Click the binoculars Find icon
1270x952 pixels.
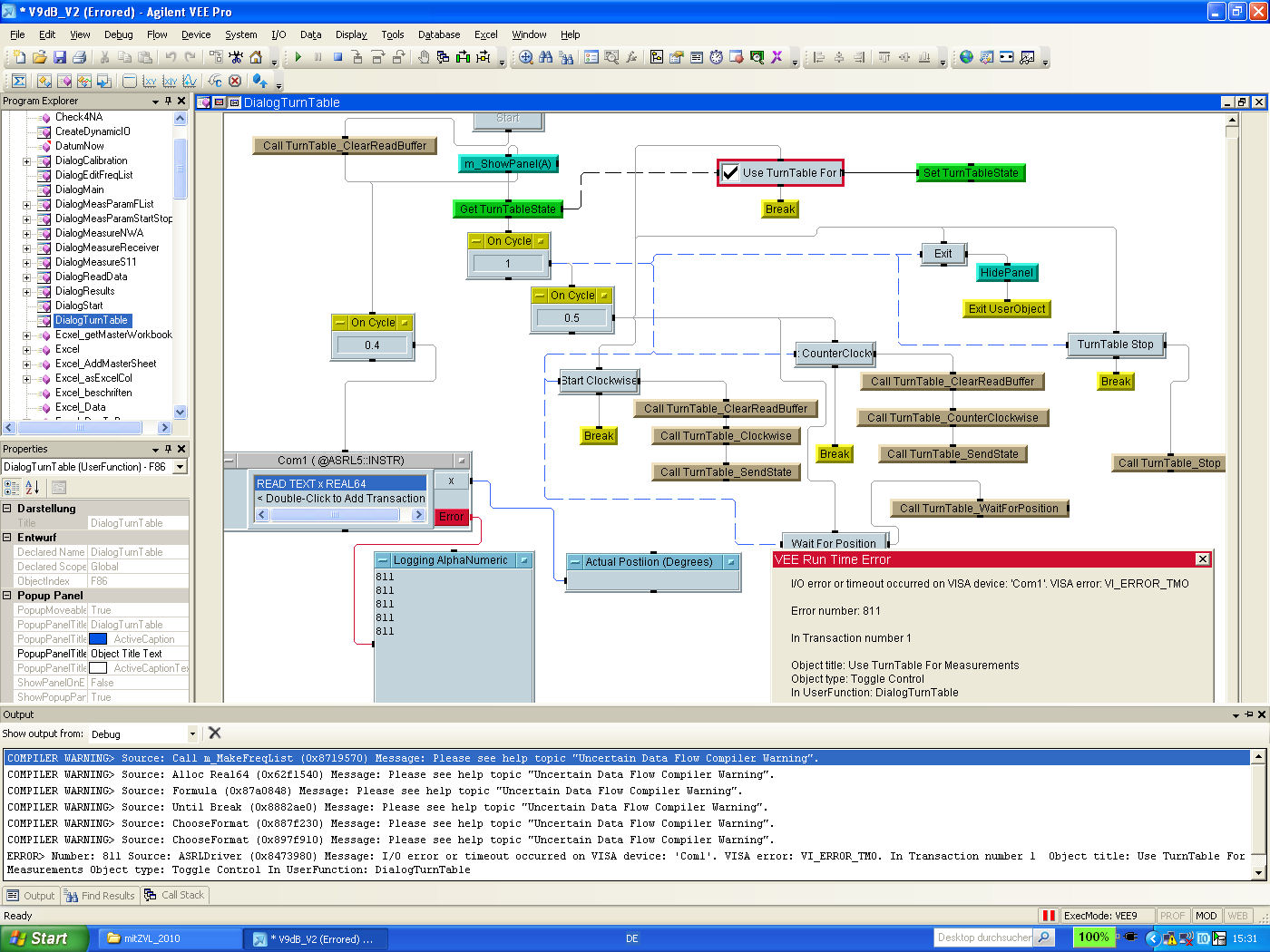[545, 57]
